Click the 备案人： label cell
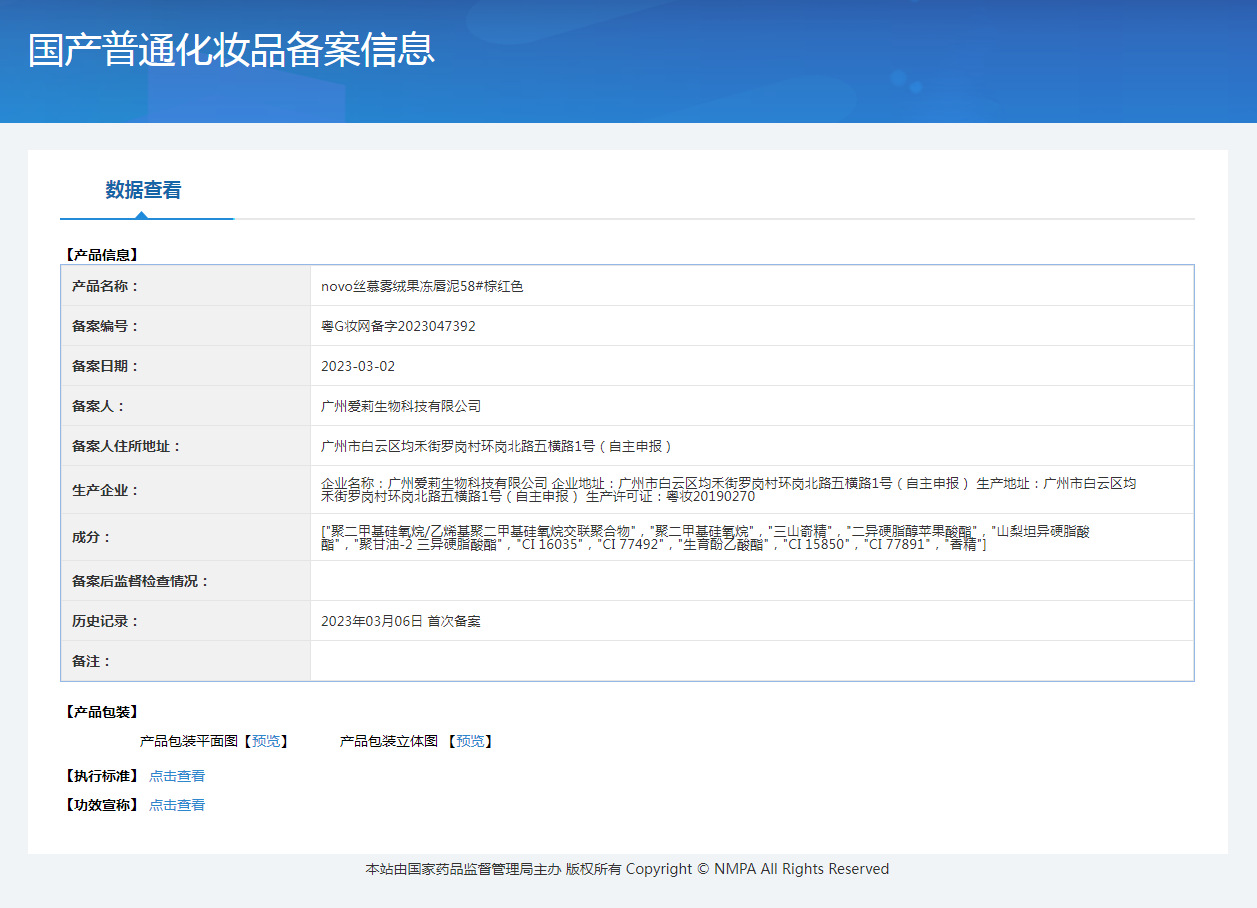1257x908 pixels. coord(186,406)
